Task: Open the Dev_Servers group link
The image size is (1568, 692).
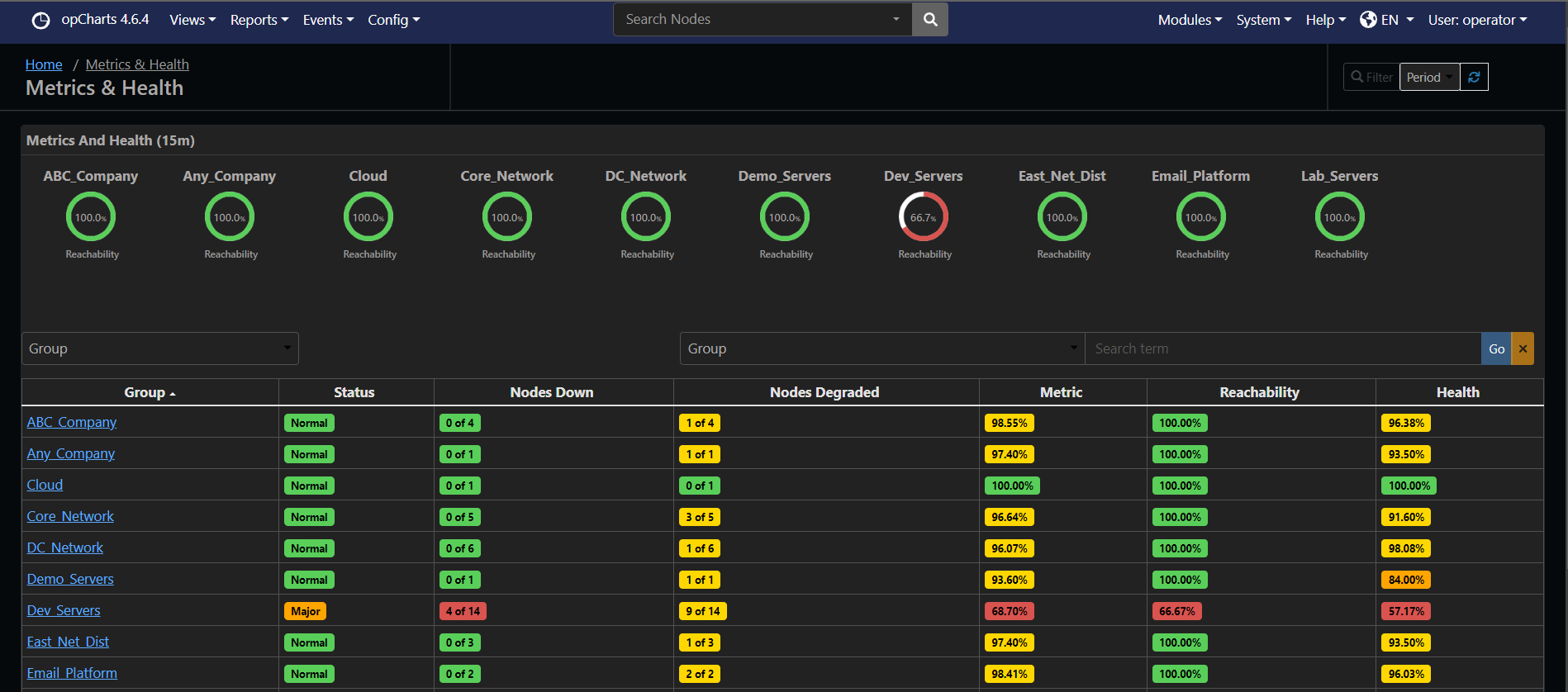Action: pos(64,610)
